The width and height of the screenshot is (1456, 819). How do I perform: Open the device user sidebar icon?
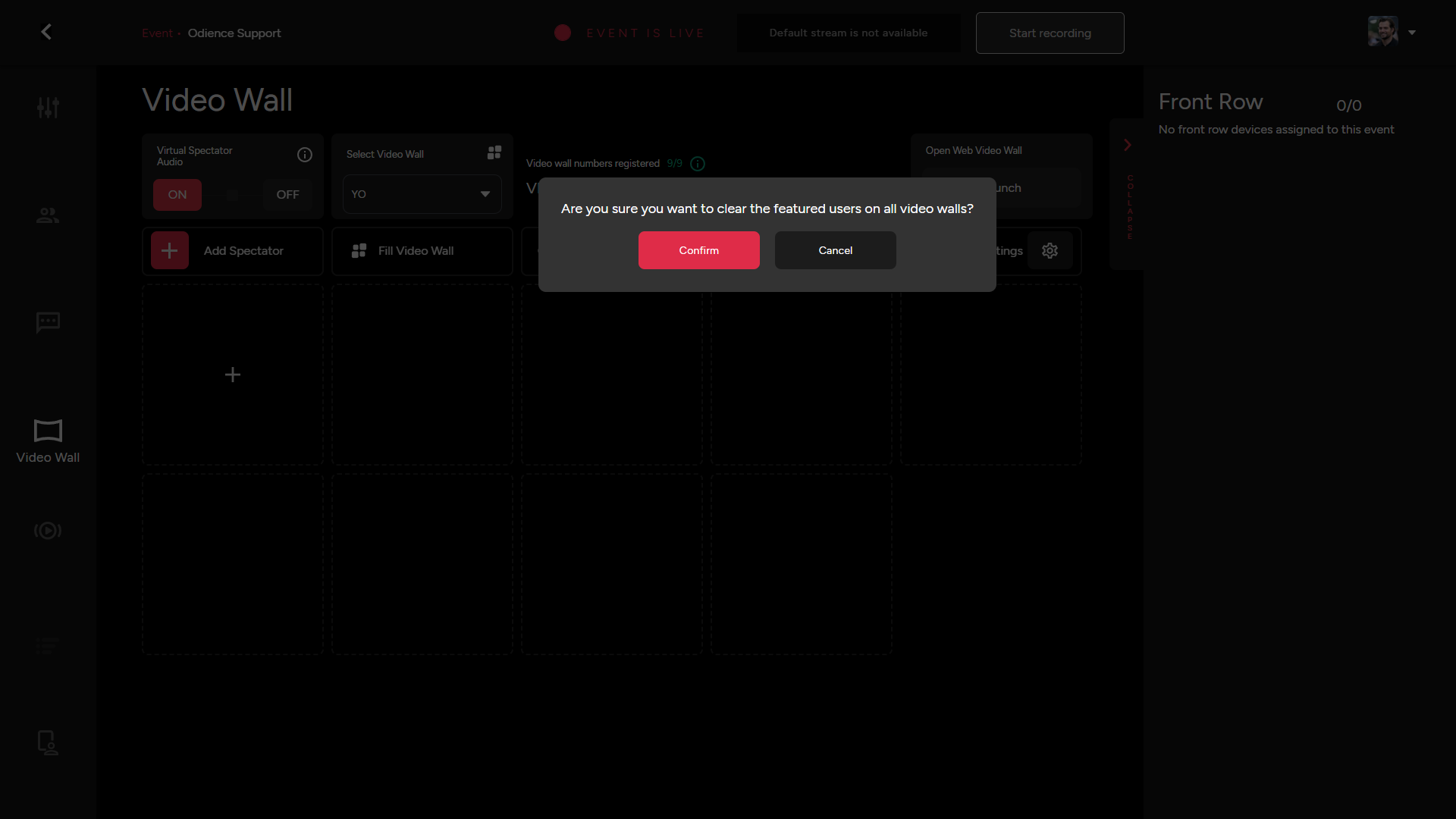pos(48,742)
